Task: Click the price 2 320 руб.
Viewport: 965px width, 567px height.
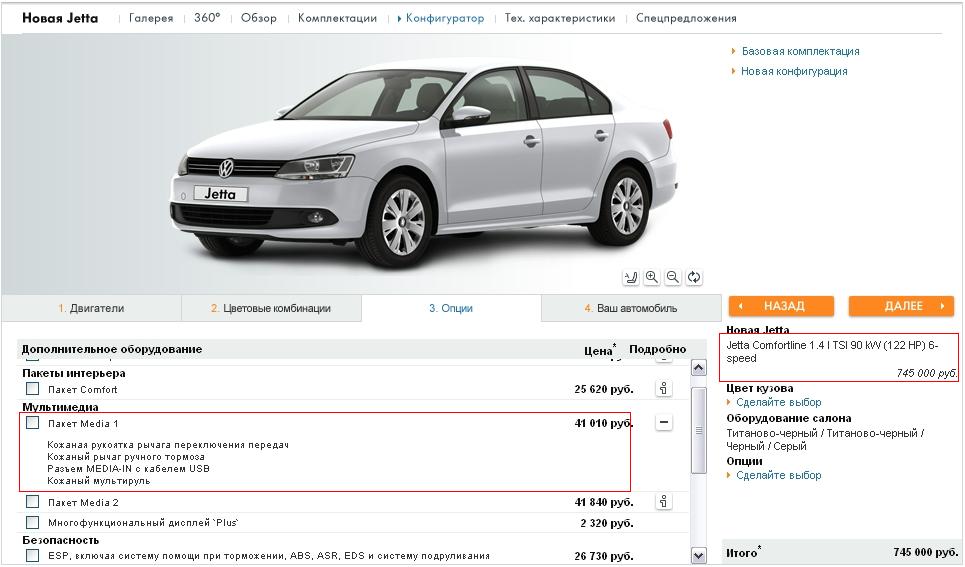Action: [607, 523]
